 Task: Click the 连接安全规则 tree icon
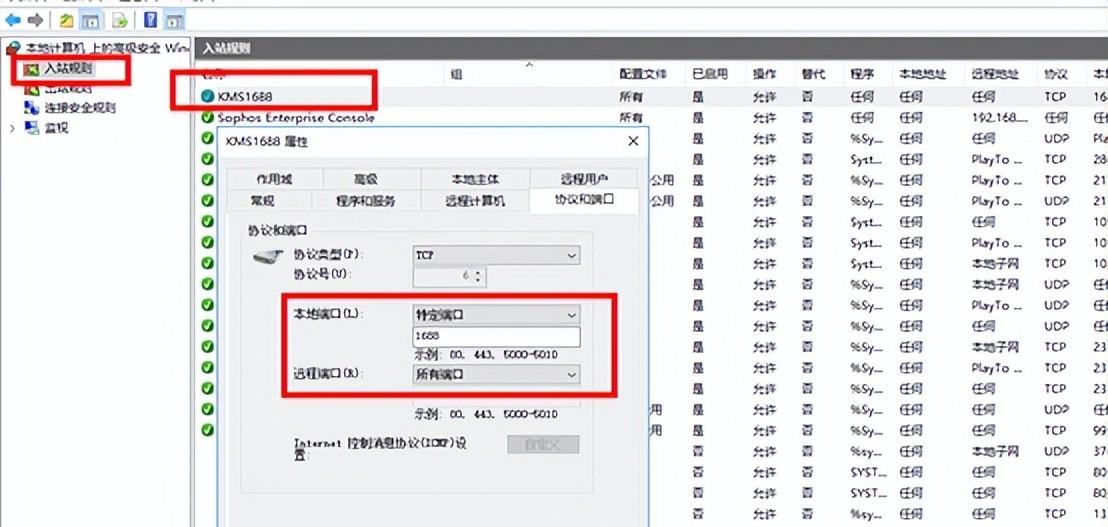[31, 107]
